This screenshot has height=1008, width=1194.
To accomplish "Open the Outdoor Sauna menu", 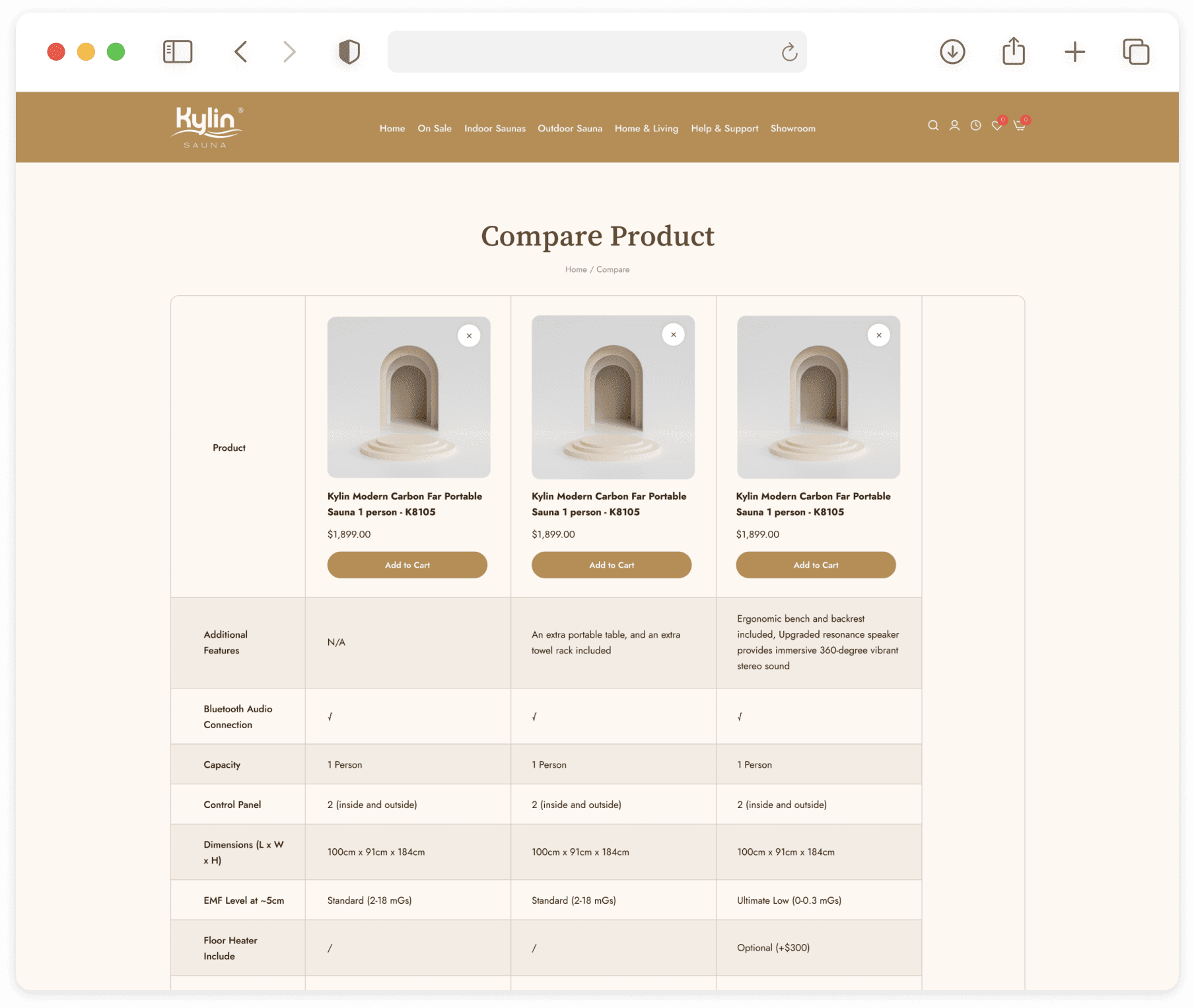I will coord(570,128).
